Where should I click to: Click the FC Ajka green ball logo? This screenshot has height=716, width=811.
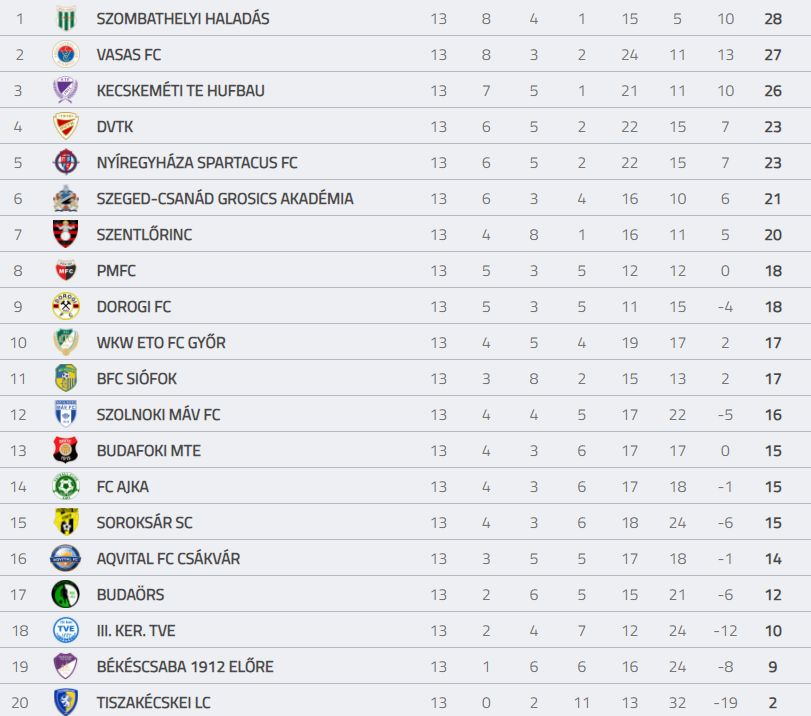coord(66,486)
